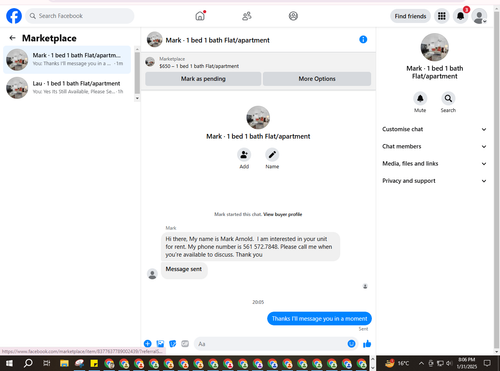Open the notifications bell

point(460,16)
